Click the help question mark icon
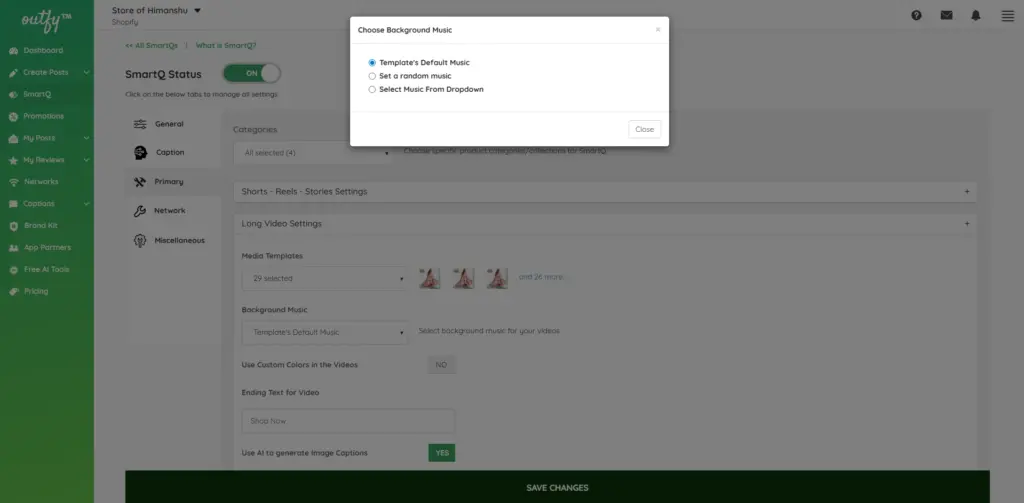Image resolution: width=1024 pixels, height=503 pixels. 916,15
